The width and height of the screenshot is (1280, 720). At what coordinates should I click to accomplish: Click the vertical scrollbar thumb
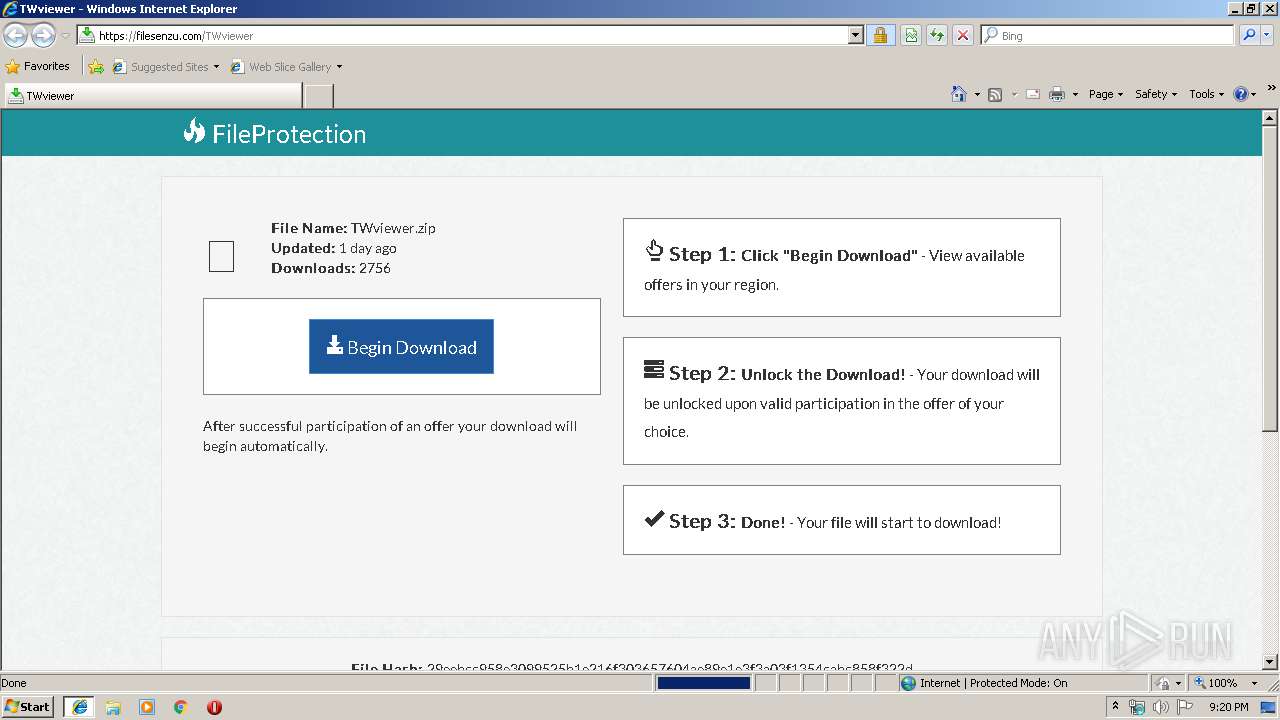[1270, 279]
